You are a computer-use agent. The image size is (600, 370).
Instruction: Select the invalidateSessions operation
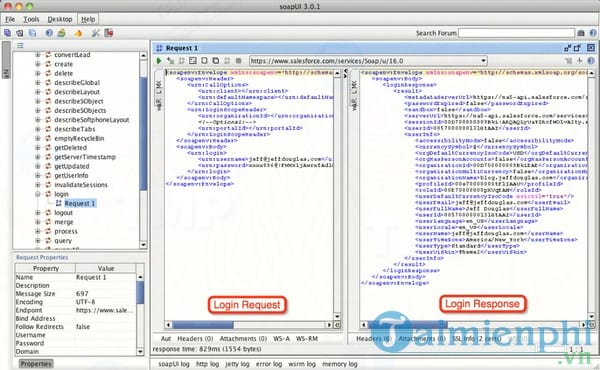coord(81,185)
